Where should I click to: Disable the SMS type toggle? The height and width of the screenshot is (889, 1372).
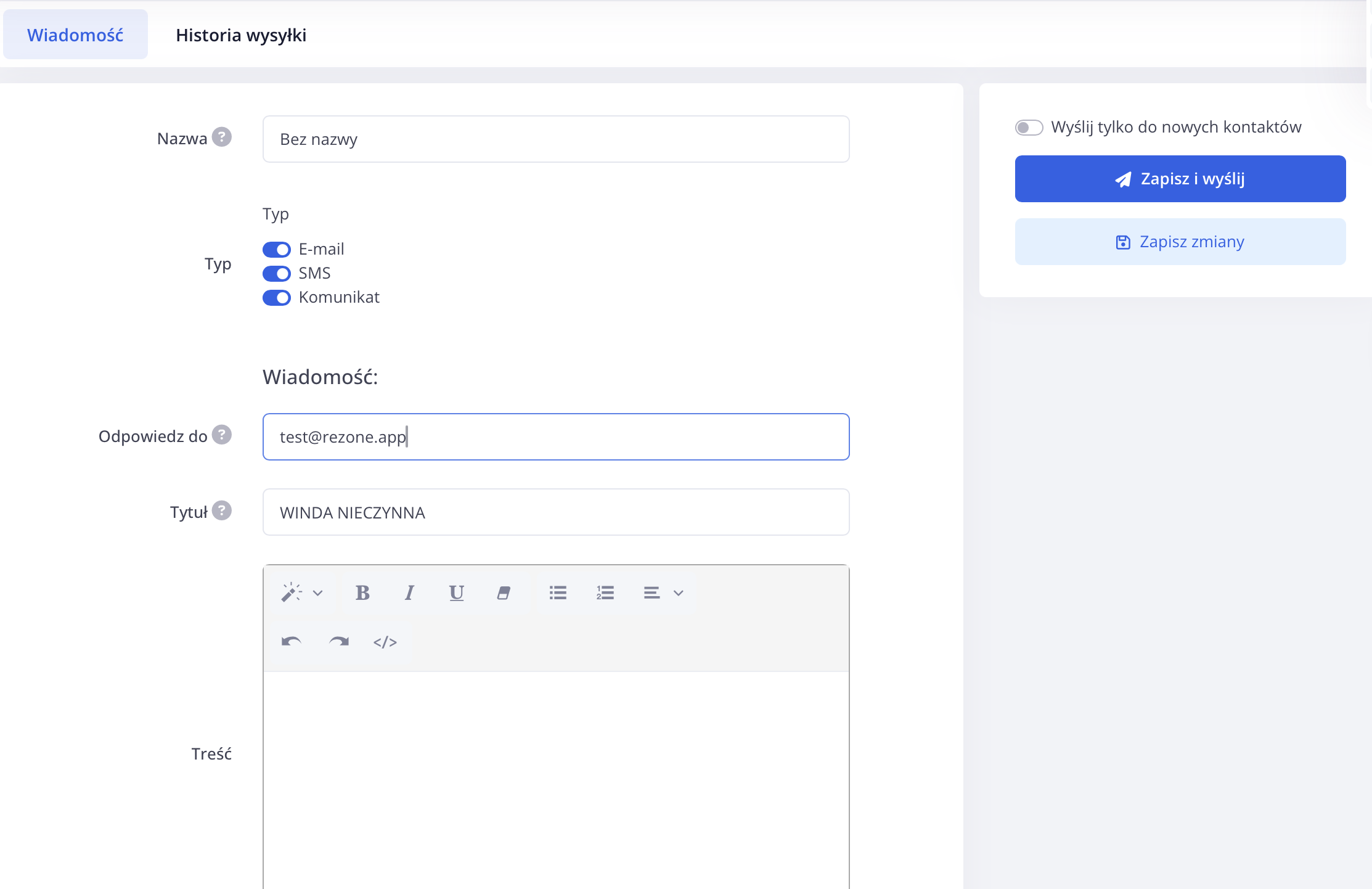pos(277,274)
